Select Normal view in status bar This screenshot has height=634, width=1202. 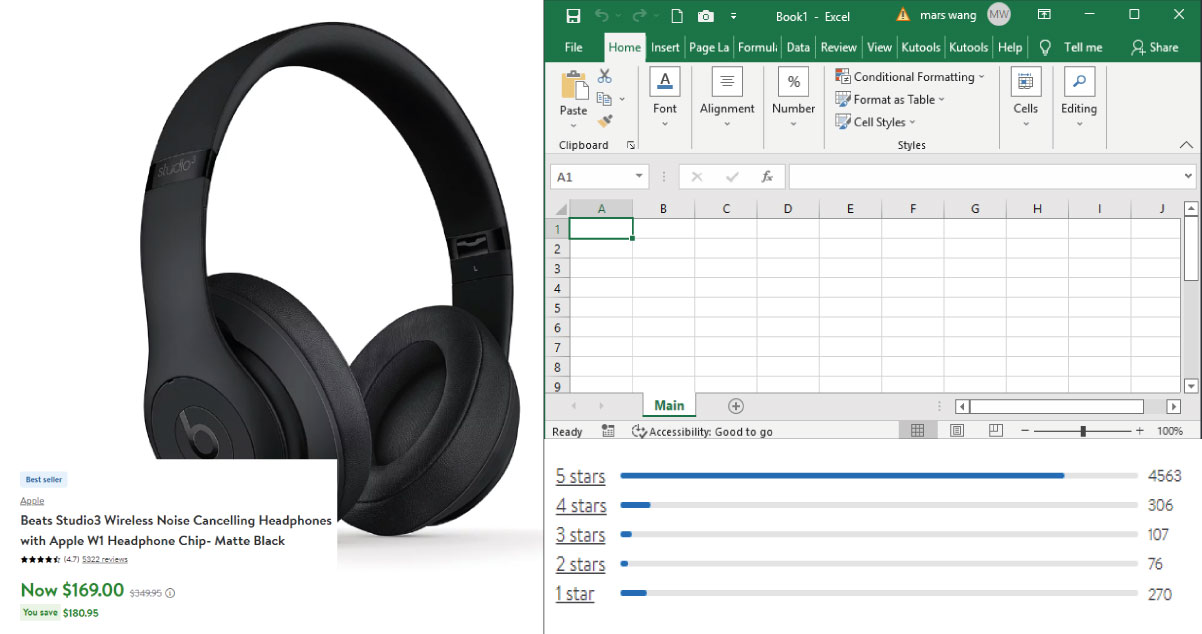918,431
